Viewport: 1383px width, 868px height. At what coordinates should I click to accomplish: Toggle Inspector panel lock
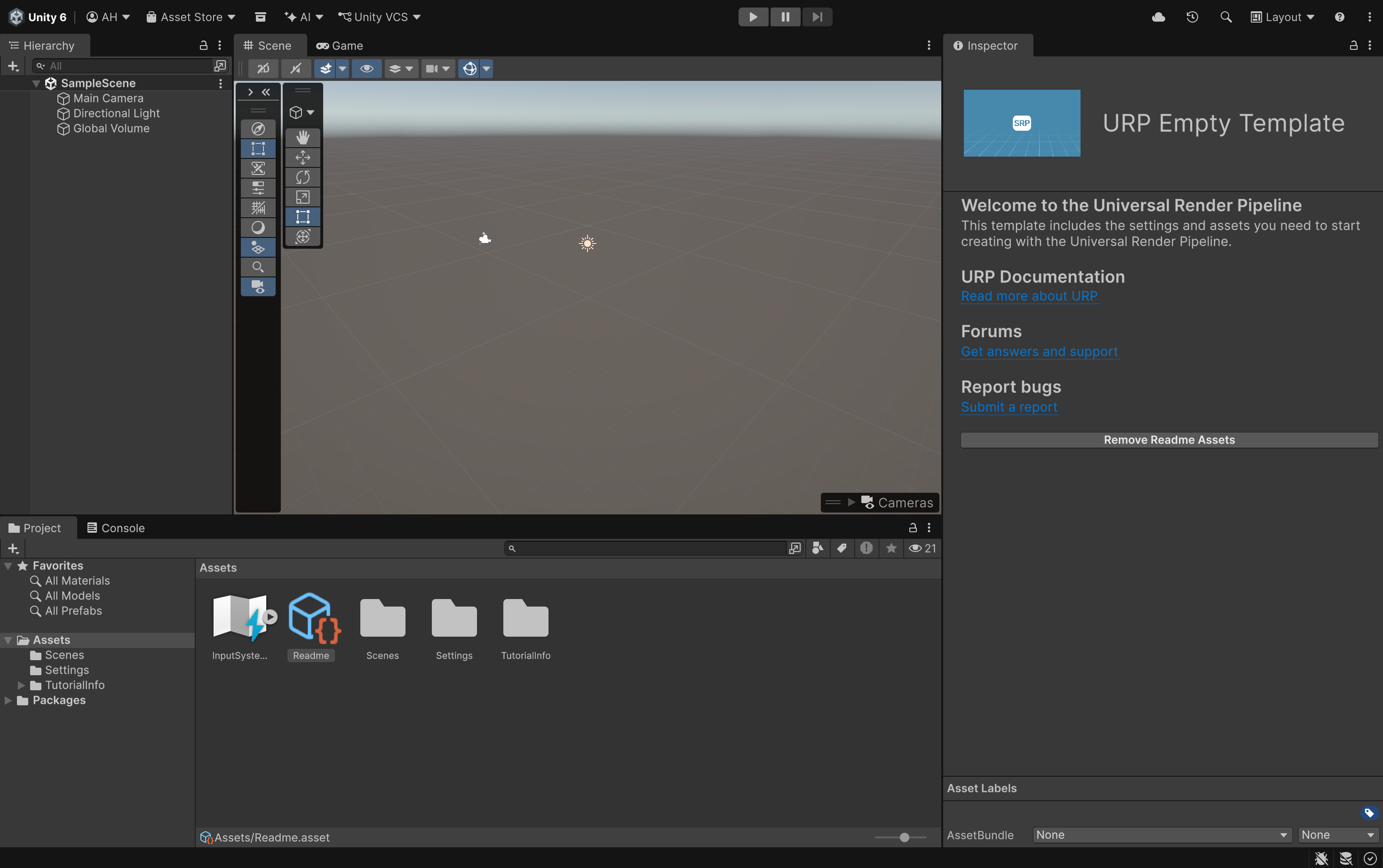[1353, 45]
